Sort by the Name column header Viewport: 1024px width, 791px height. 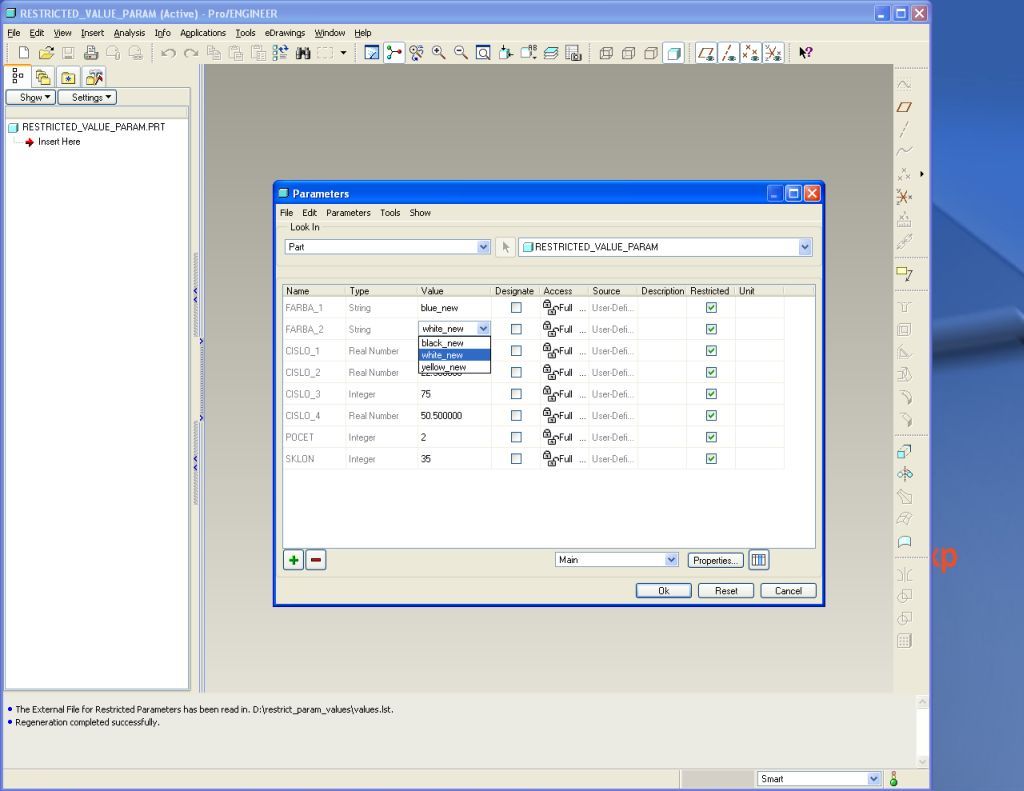[314, 291]
